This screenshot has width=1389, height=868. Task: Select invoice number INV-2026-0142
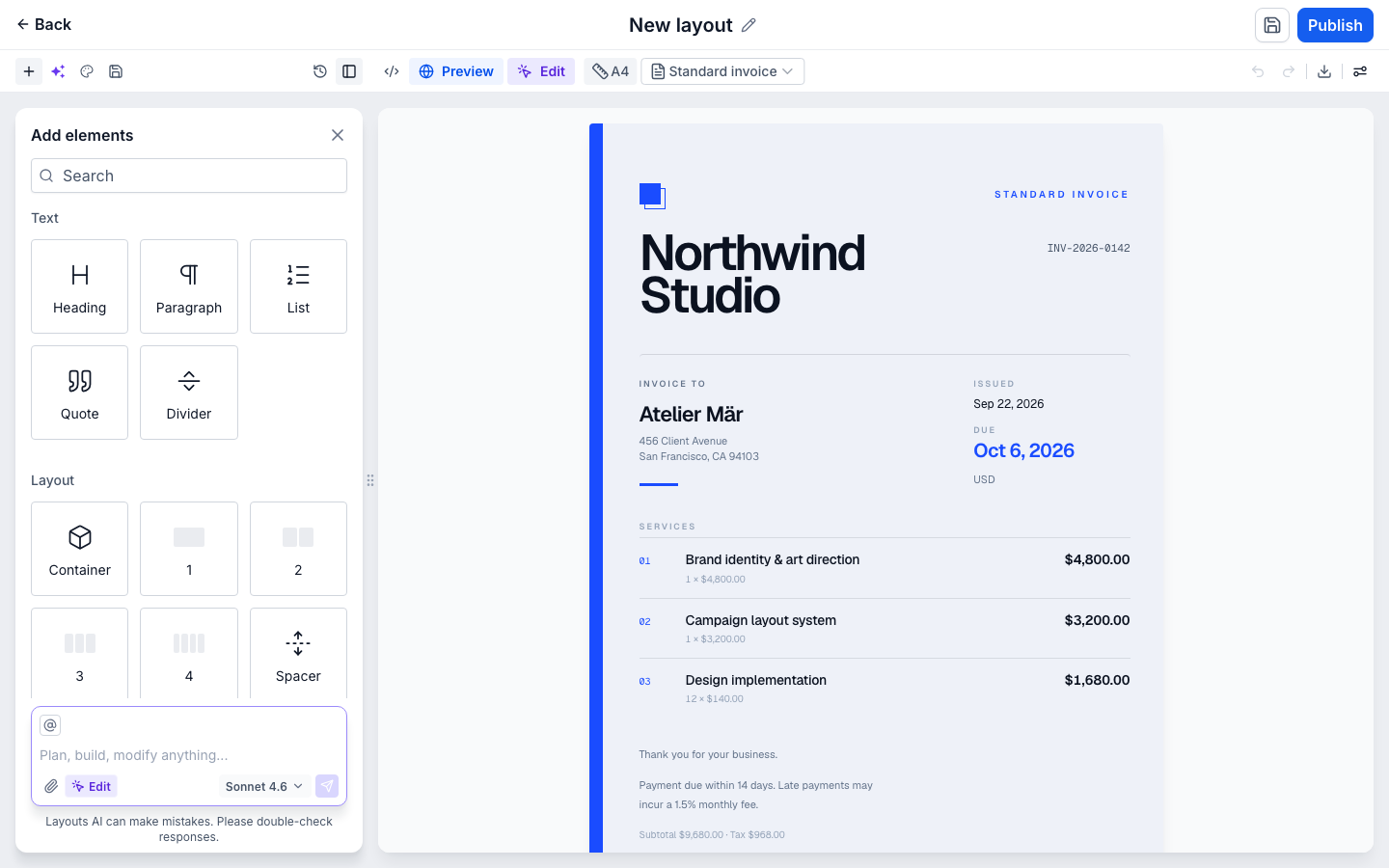click(x=1088, y=249)
